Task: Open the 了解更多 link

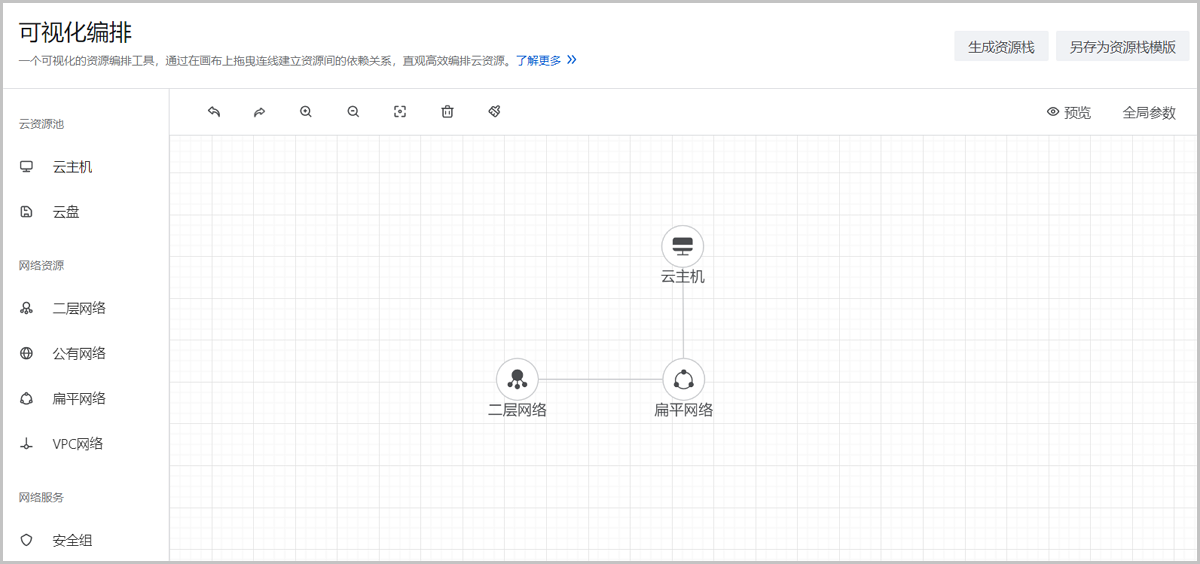Action: (545, 60)
